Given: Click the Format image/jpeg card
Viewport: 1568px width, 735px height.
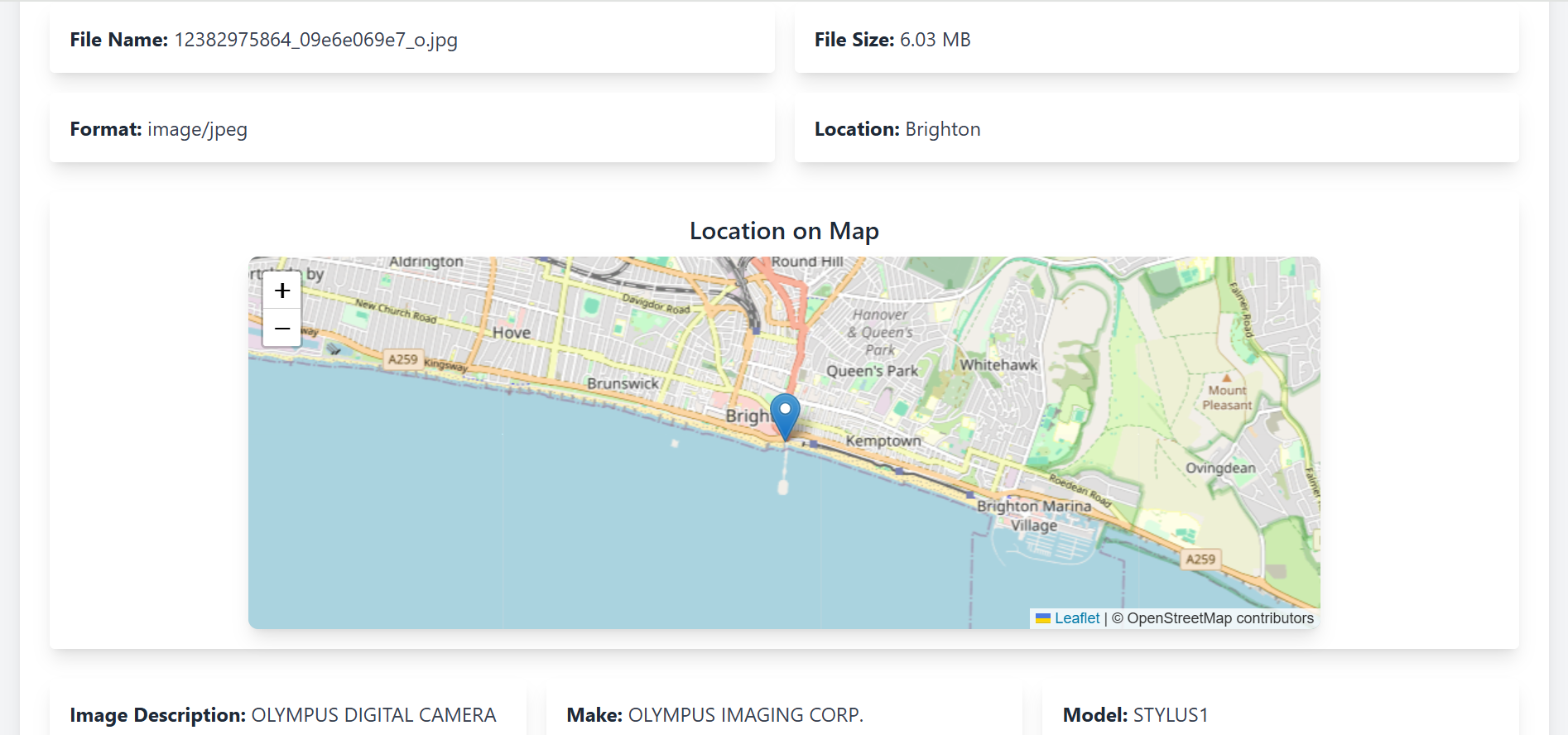Looking at the screenshot, I should coord(412,129).
